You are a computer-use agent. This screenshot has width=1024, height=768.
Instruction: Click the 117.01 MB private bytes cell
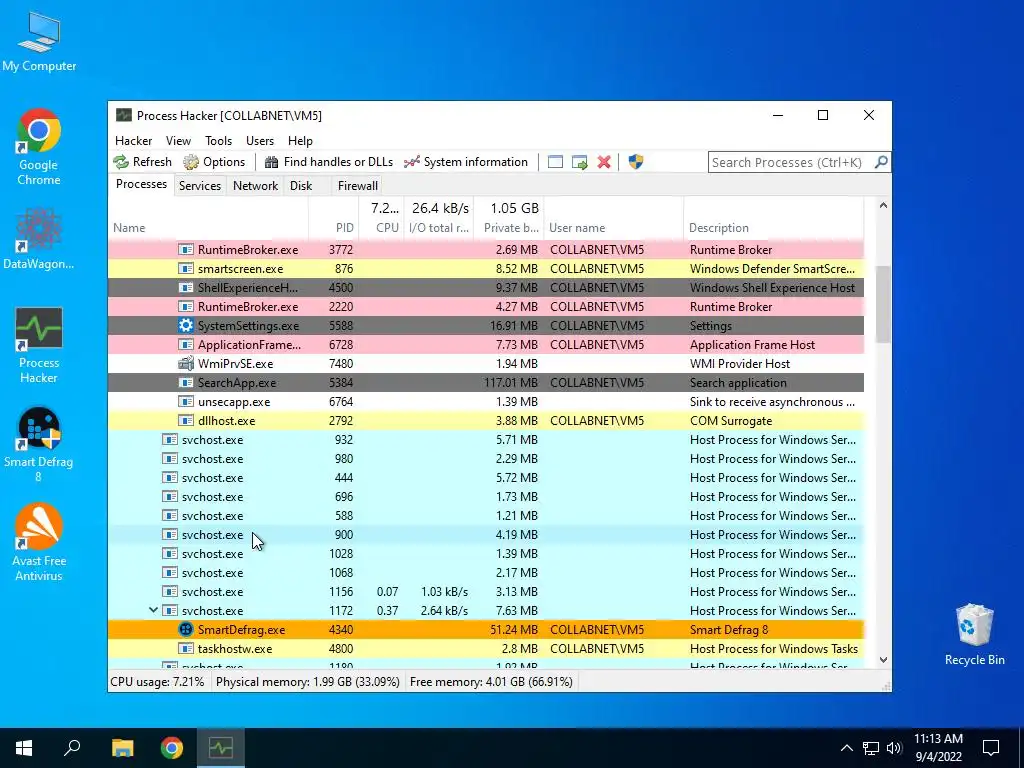coord(511,383)
